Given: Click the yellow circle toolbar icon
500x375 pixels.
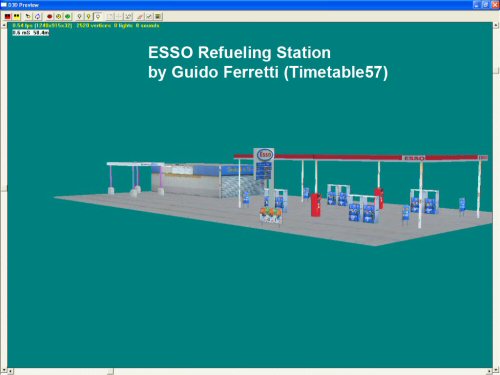Looking at the screenshot, I should click(x=59, y=16).
